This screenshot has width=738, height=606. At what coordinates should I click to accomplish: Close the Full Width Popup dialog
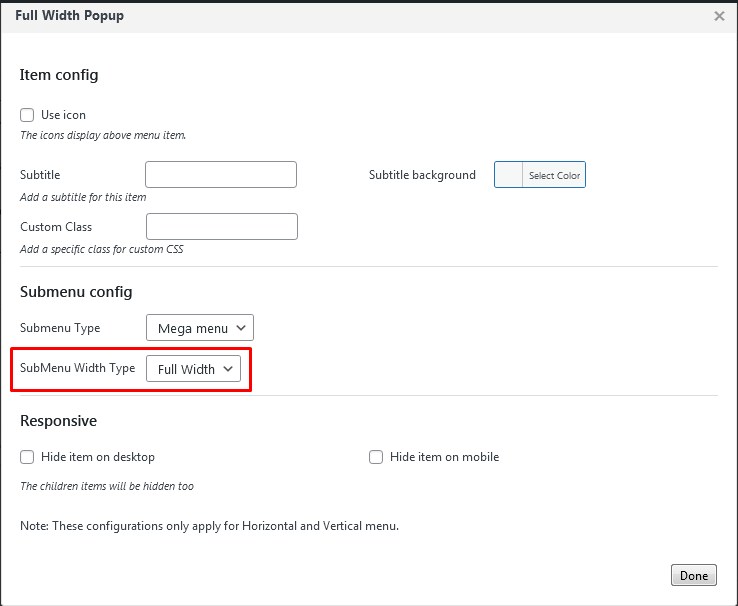tap(719, 16)
